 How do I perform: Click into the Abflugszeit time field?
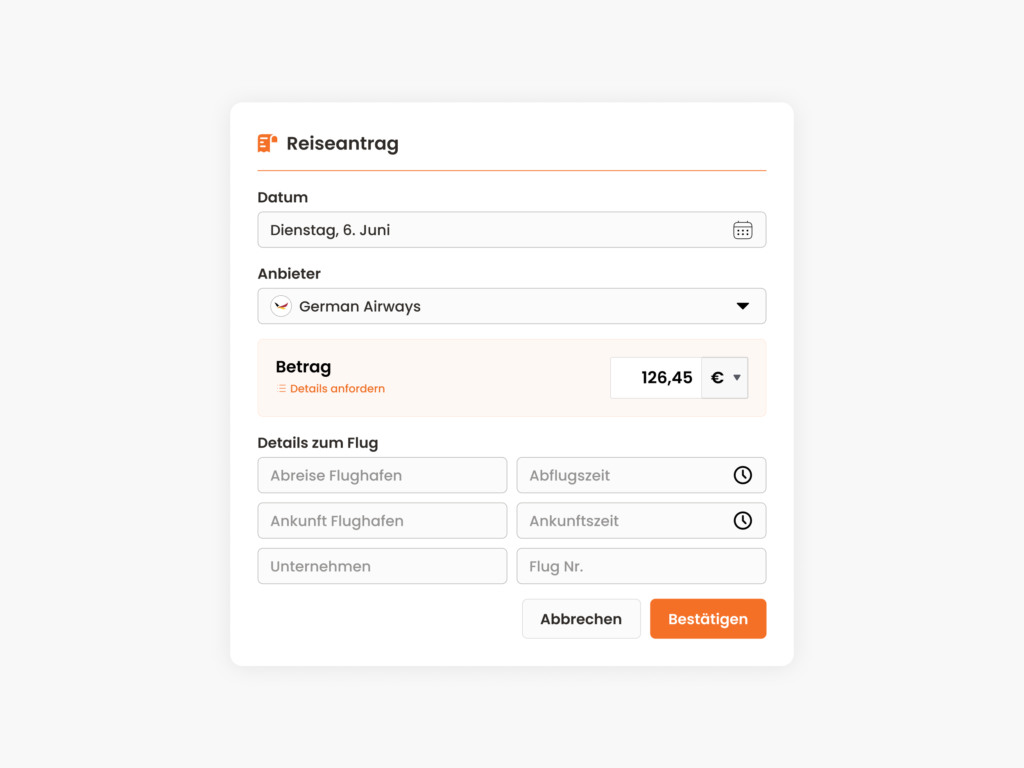point(641,475)
